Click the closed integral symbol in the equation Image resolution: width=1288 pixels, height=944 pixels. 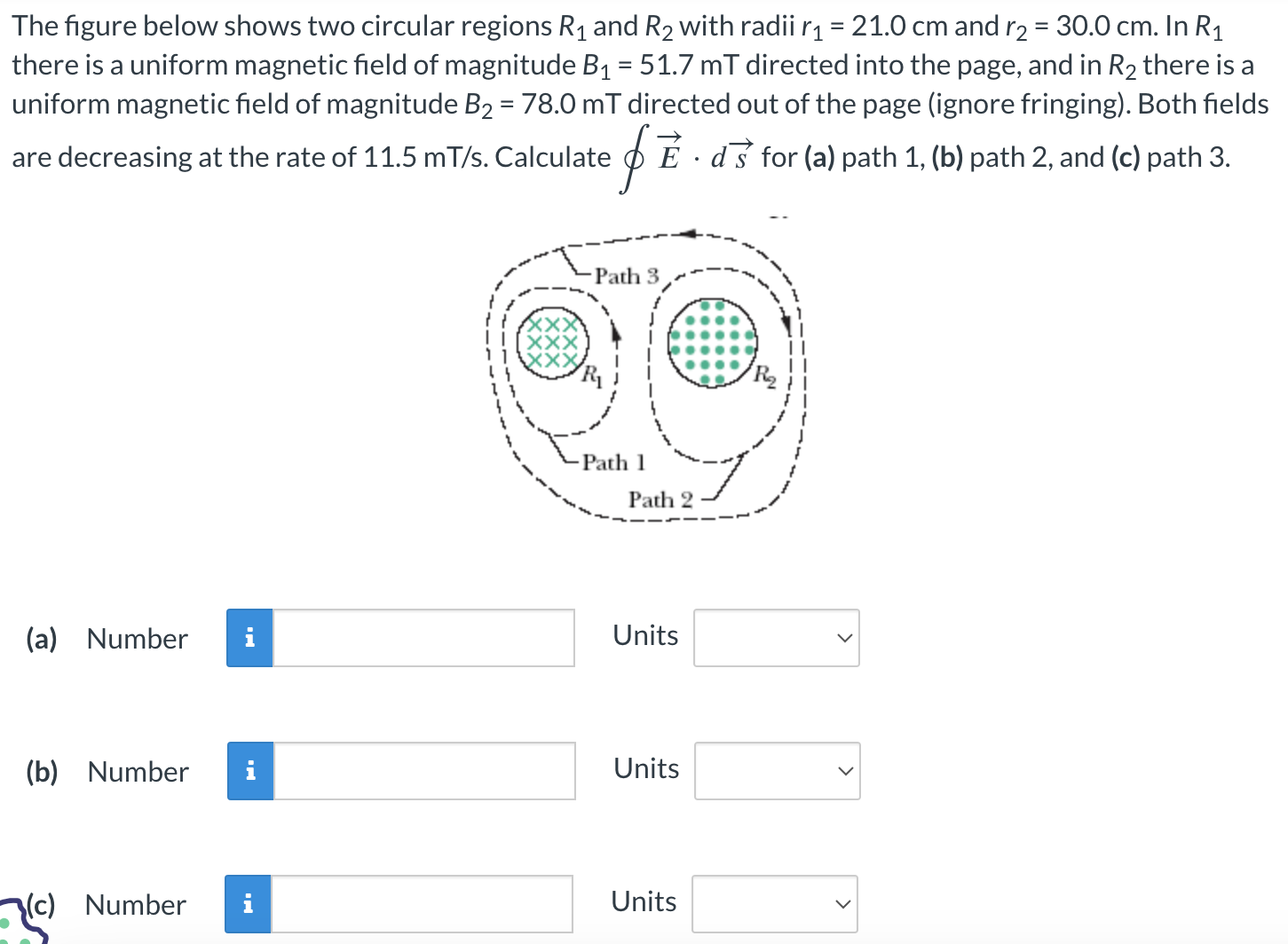(632, 158)
